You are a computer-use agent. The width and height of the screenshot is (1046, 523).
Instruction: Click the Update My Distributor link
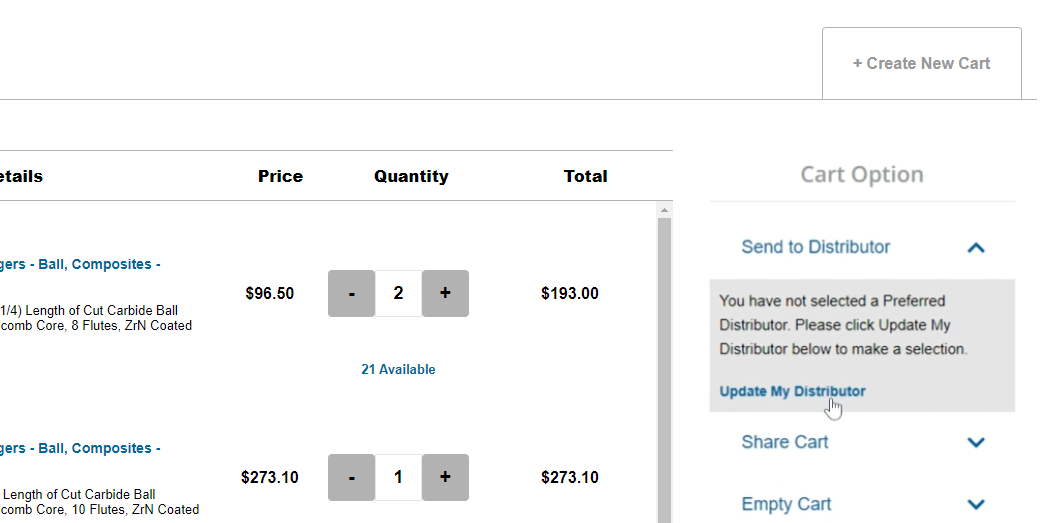tap(792, 391)
